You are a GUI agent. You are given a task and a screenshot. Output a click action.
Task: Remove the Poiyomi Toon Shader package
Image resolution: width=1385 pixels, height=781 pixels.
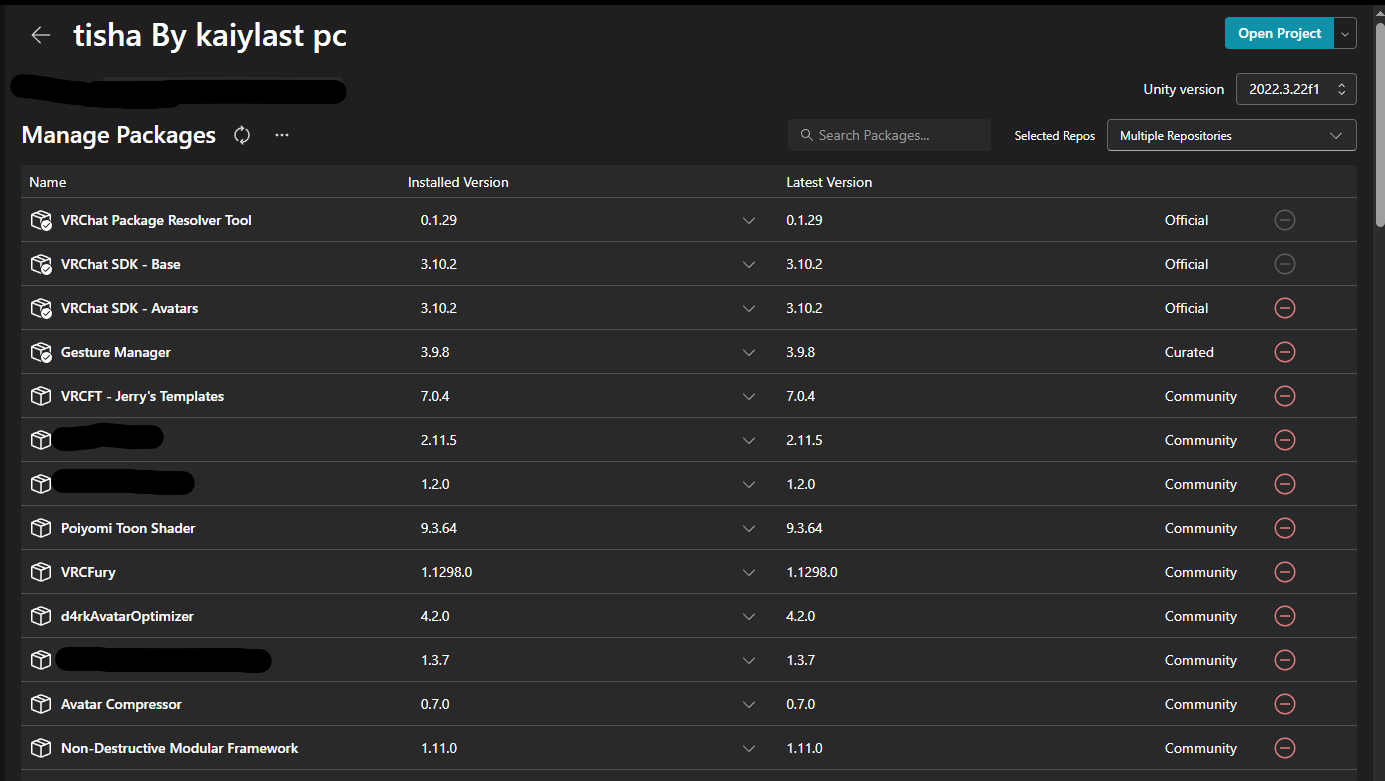point(1285,528)
